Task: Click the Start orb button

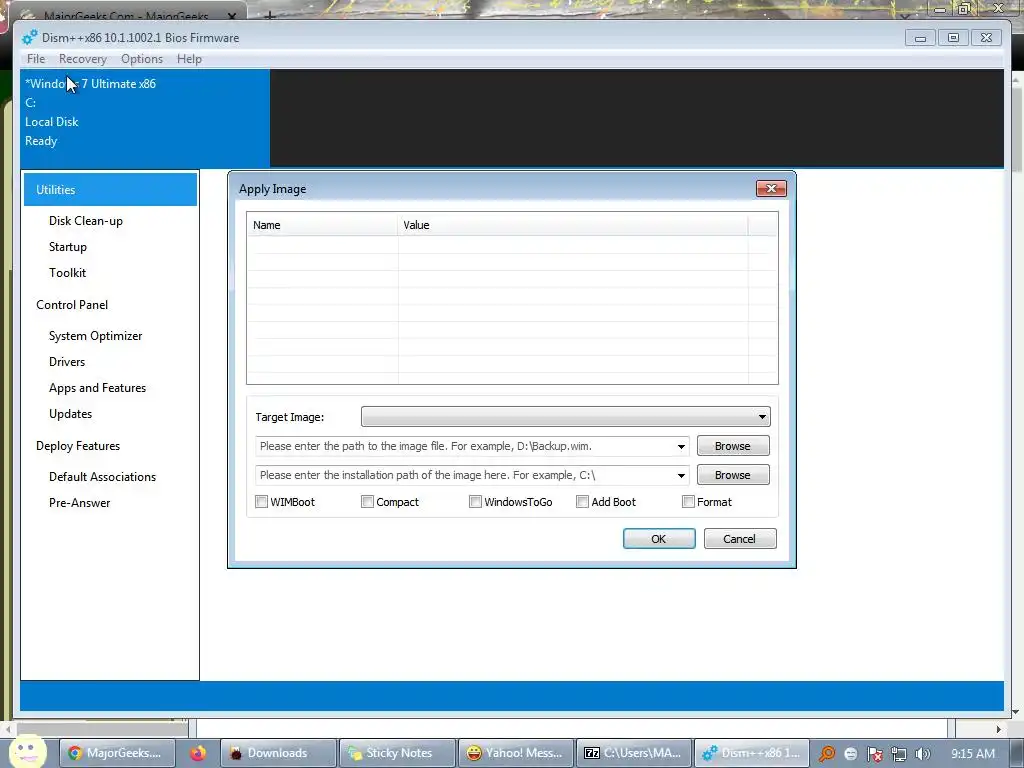Action: 27,751
